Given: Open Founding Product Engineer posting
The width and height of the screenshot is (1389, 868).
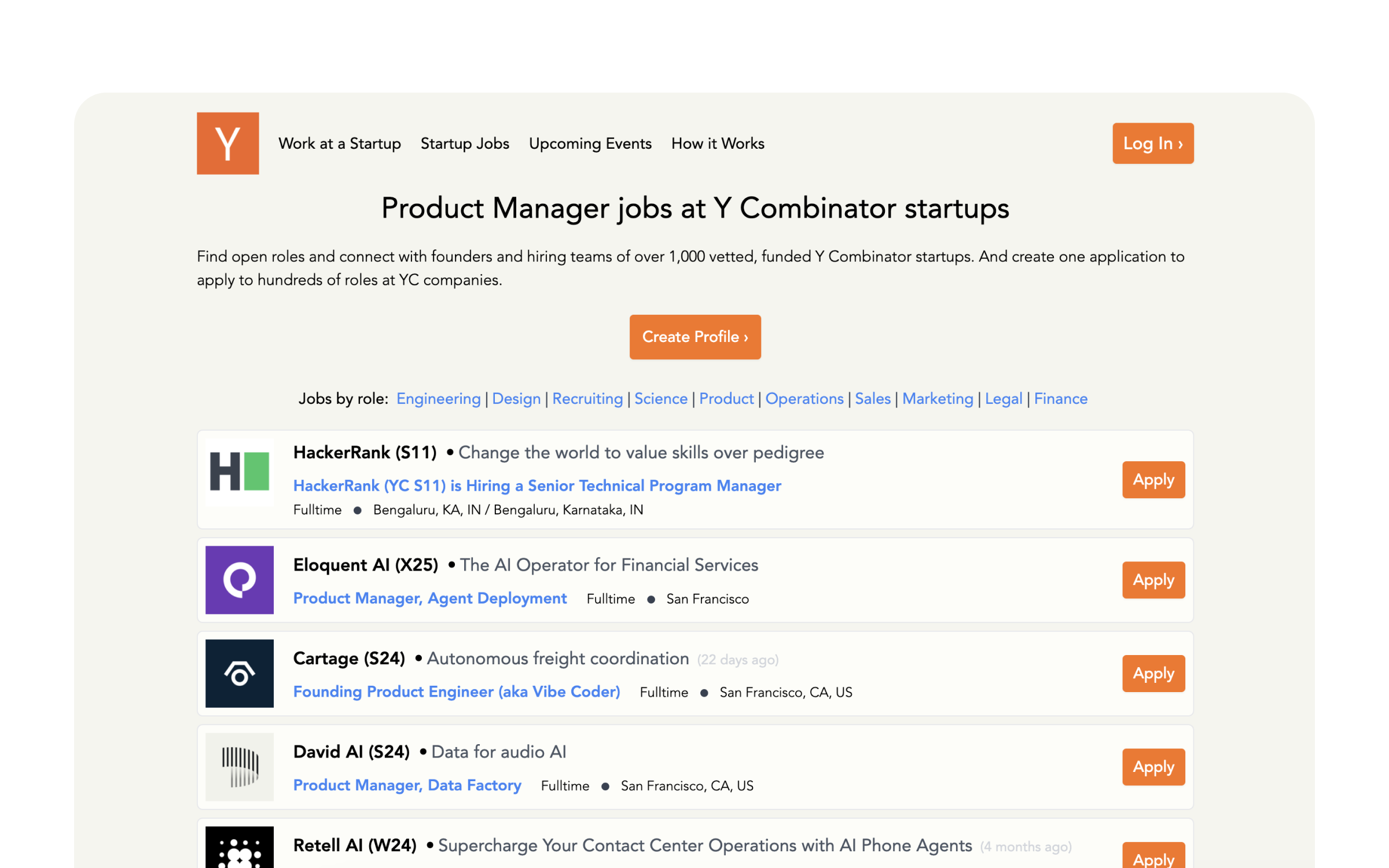Looking at the screenshot, I should tap(457, 692).
